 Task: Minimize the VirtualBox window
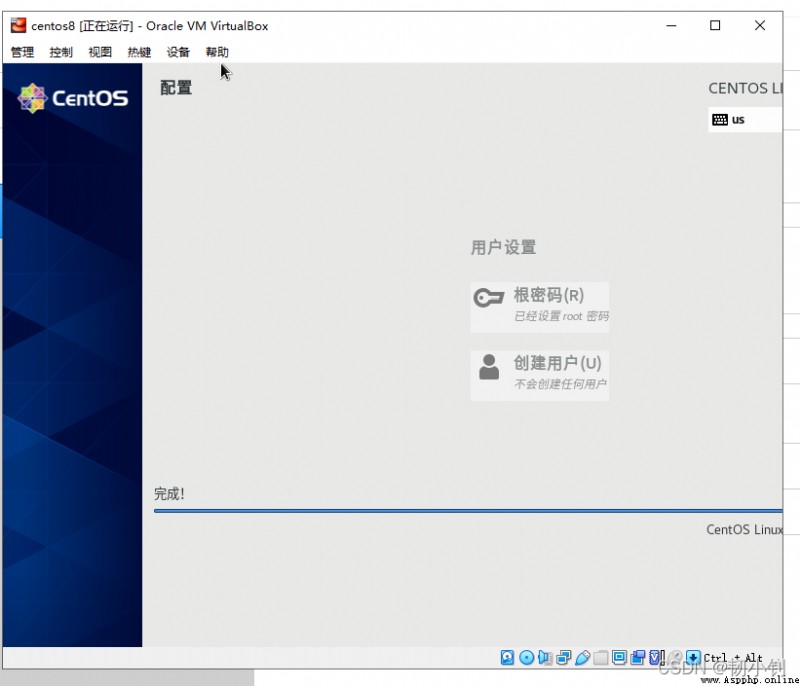[671, 26]
